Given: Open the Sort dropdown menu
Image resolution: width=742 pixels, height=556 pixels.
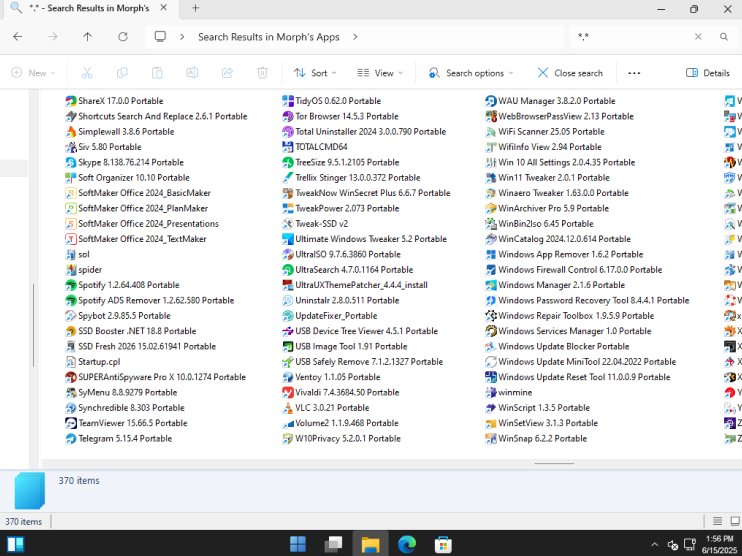Looking at the screenshot, I should tap(315, 73).
